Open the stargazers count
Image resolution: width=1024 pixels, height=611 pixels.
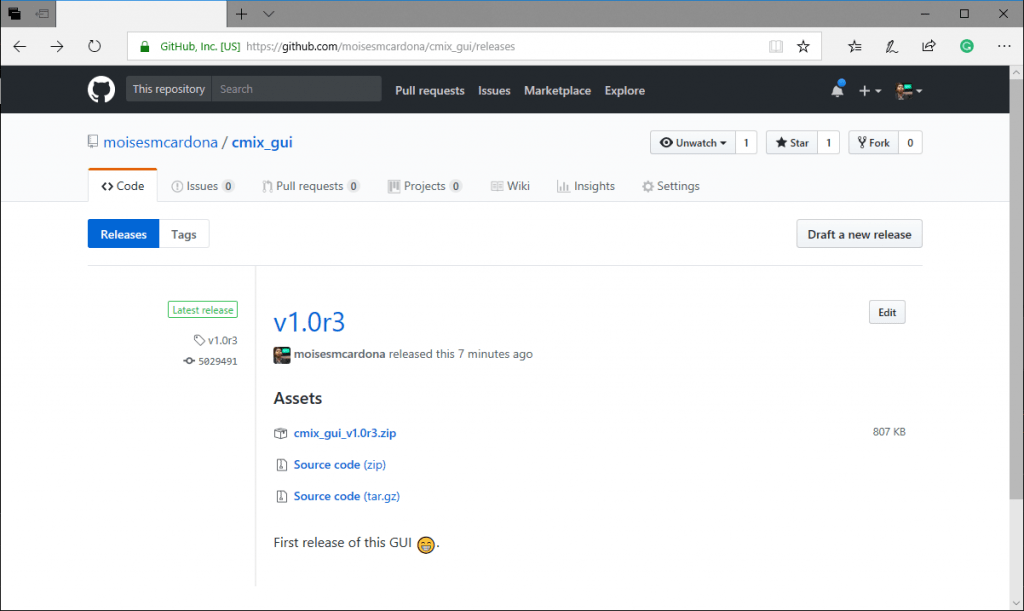829,143
